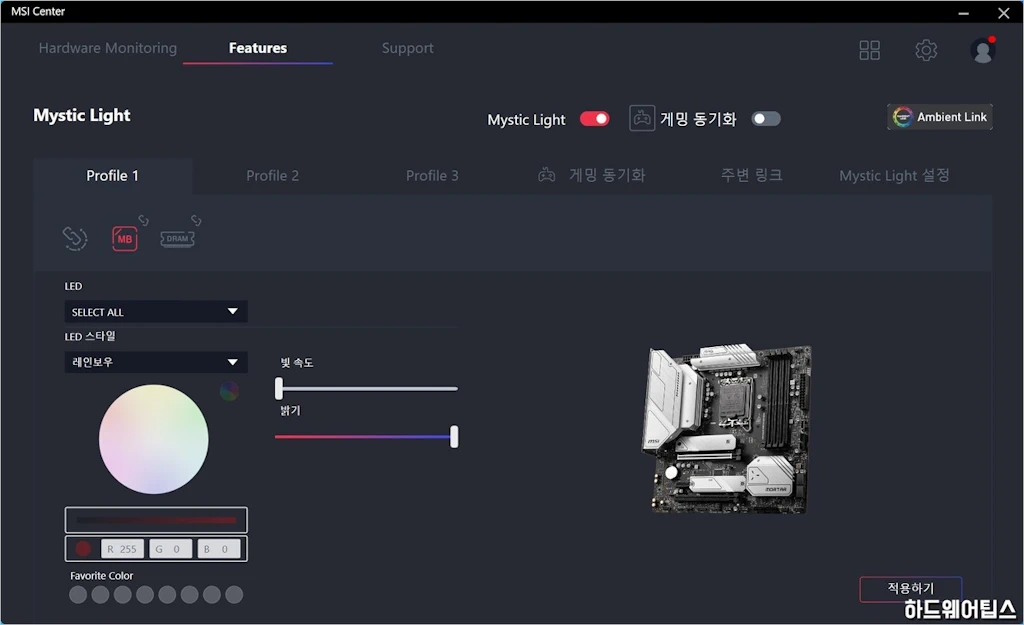Open the apps grid icon
Viewport: 1024px width, 625px height.
(x=869, y=50)
